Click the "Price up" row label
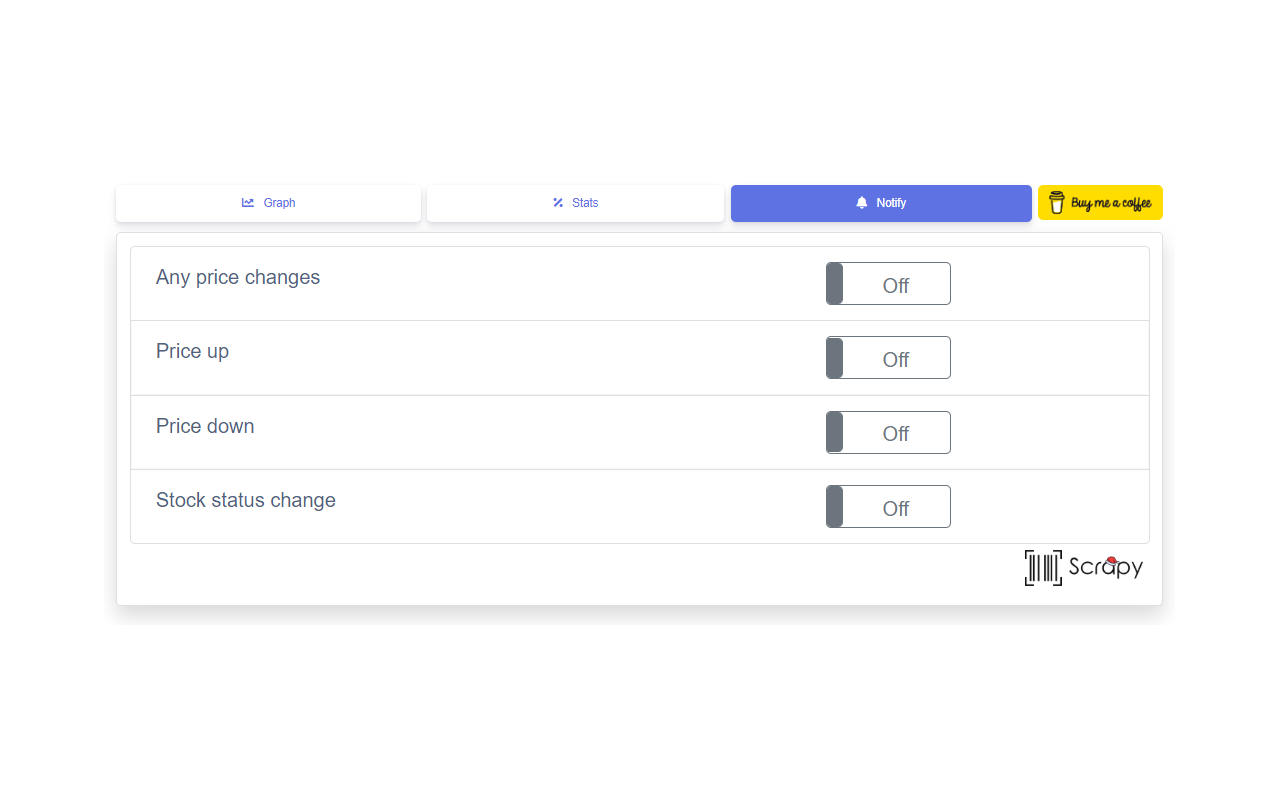1280x800 pixels. coord(192,351)
